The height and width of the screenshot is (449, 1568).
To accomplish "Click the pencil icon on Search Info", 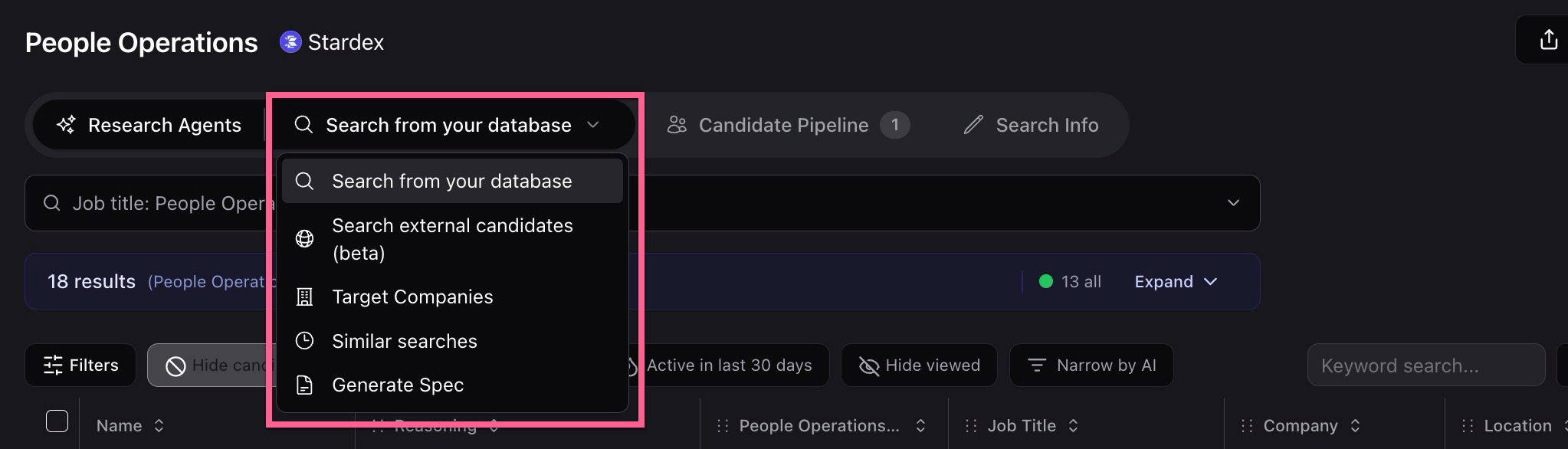I will pyautogui.click(x=973, y=125).
